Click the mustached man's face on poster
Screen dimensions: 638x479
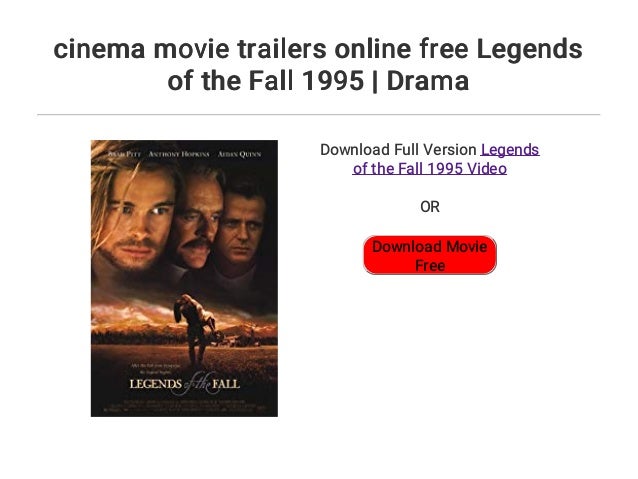[x=197, y=225]
